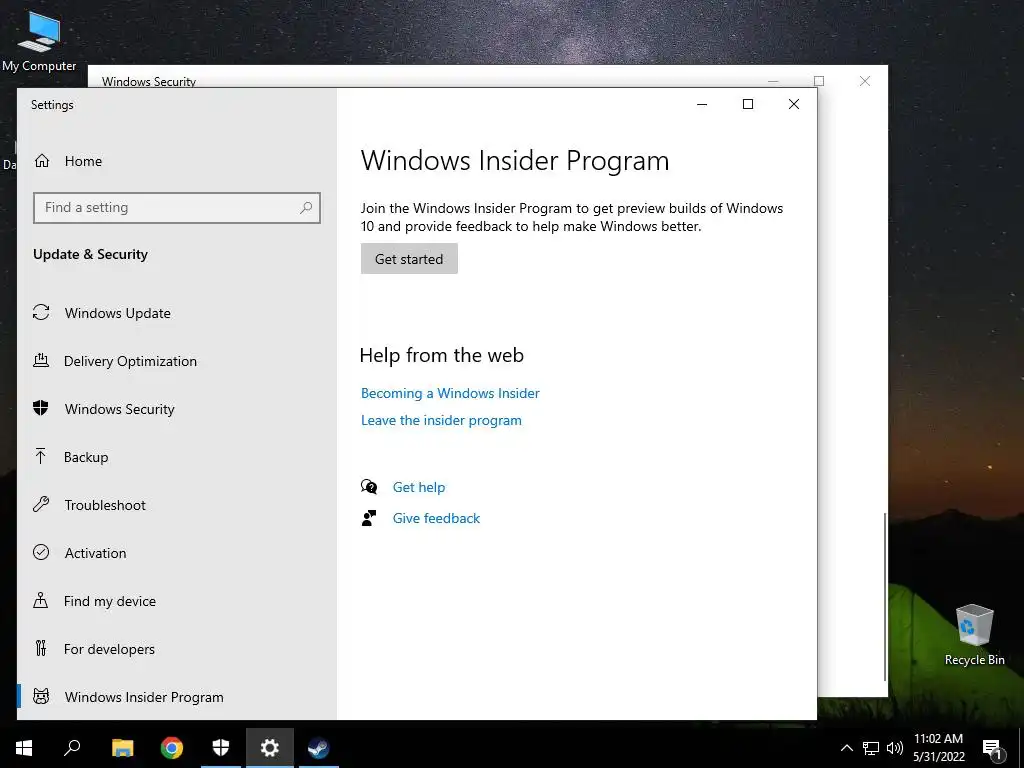Click the search magnifier in Find a setting

(x=306, y=208)
